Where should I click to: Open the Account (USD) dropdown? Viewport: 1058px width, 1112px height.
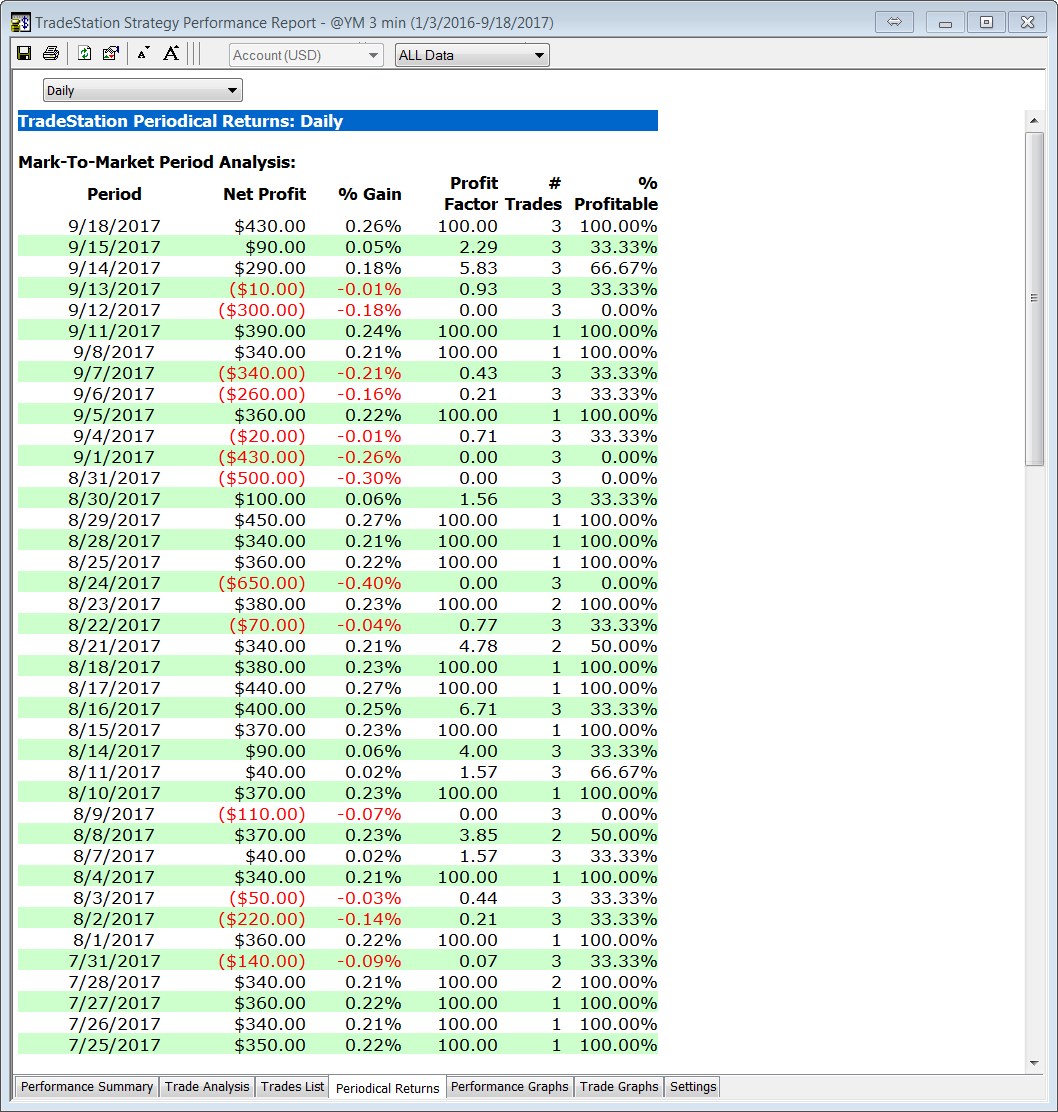coord(306,55)
